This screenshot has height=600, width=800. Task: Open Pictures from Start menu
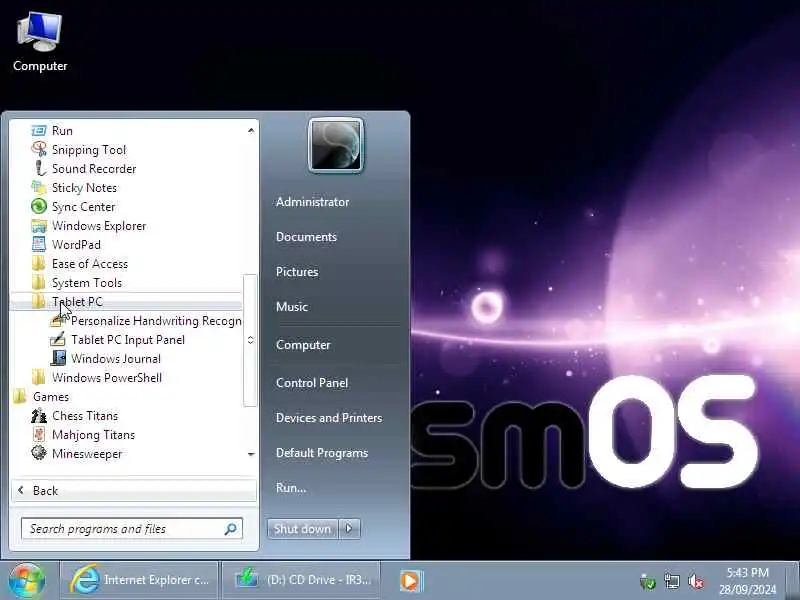point(297,271)
